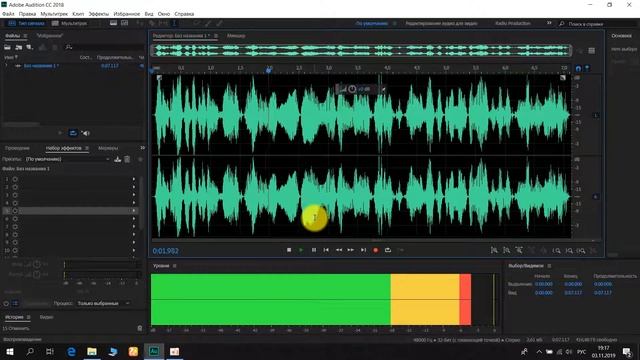
Task: Select the Time Selection I-beam tool
Action: [x=174, y=23]
